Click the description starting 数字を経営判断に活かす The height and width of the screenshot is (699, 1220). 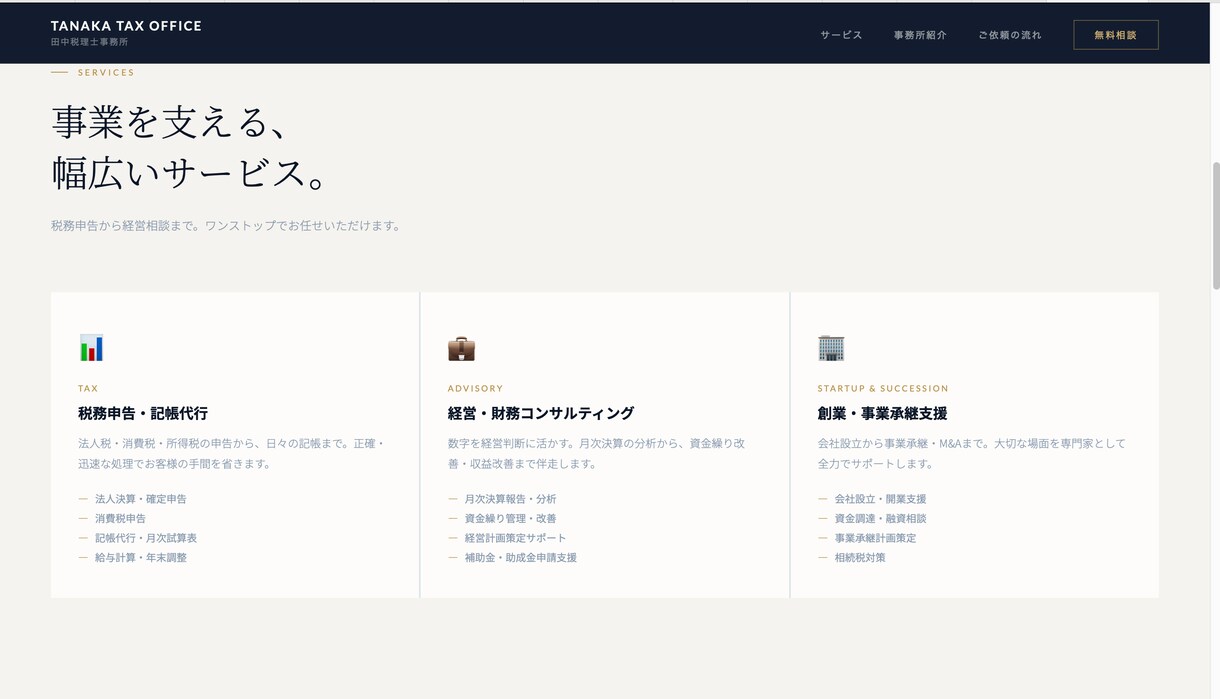click(597, 453)
